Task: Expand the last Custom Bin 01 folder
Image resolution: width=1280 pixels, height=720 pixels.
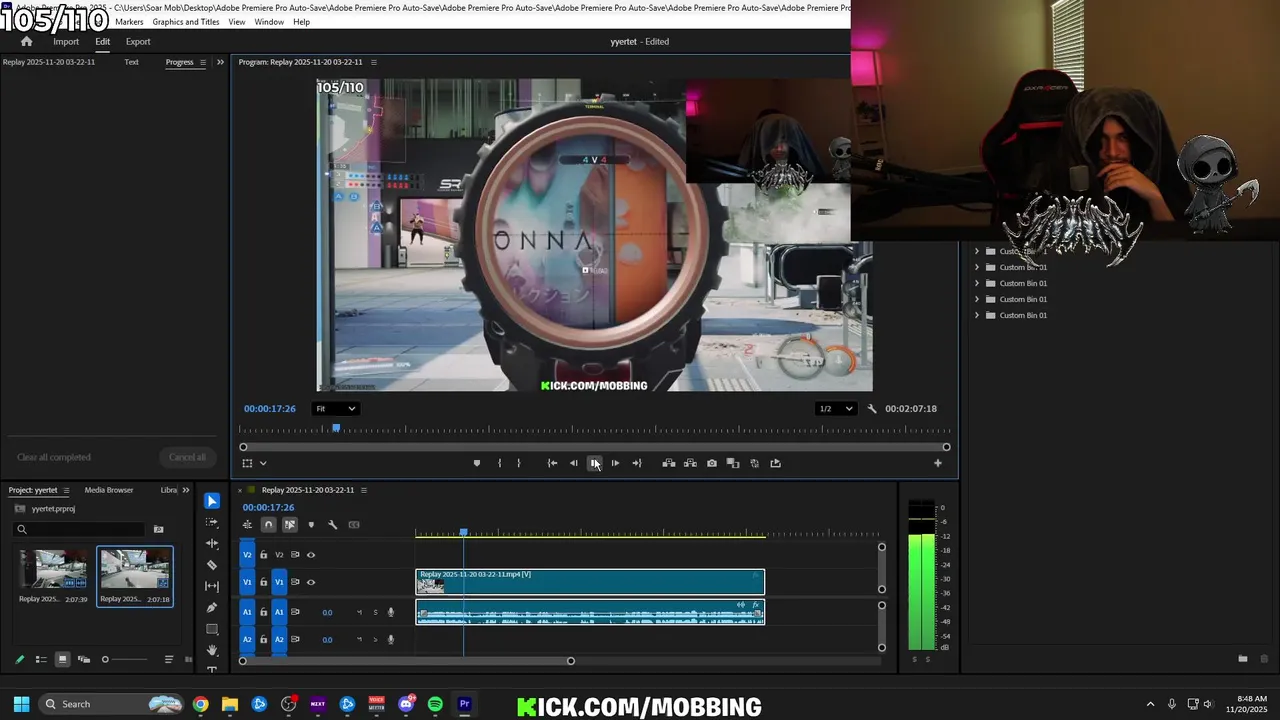Action: (x=977, y=315)
